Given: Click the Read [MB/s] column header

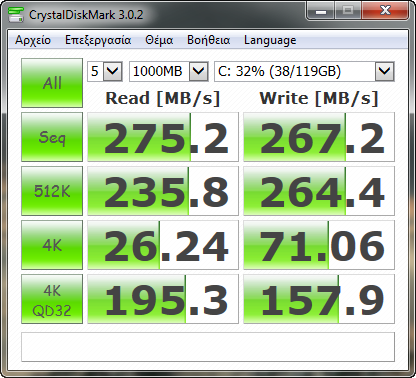Looking at the screenshot, I should pyautogui.click(x=163, y=98).
